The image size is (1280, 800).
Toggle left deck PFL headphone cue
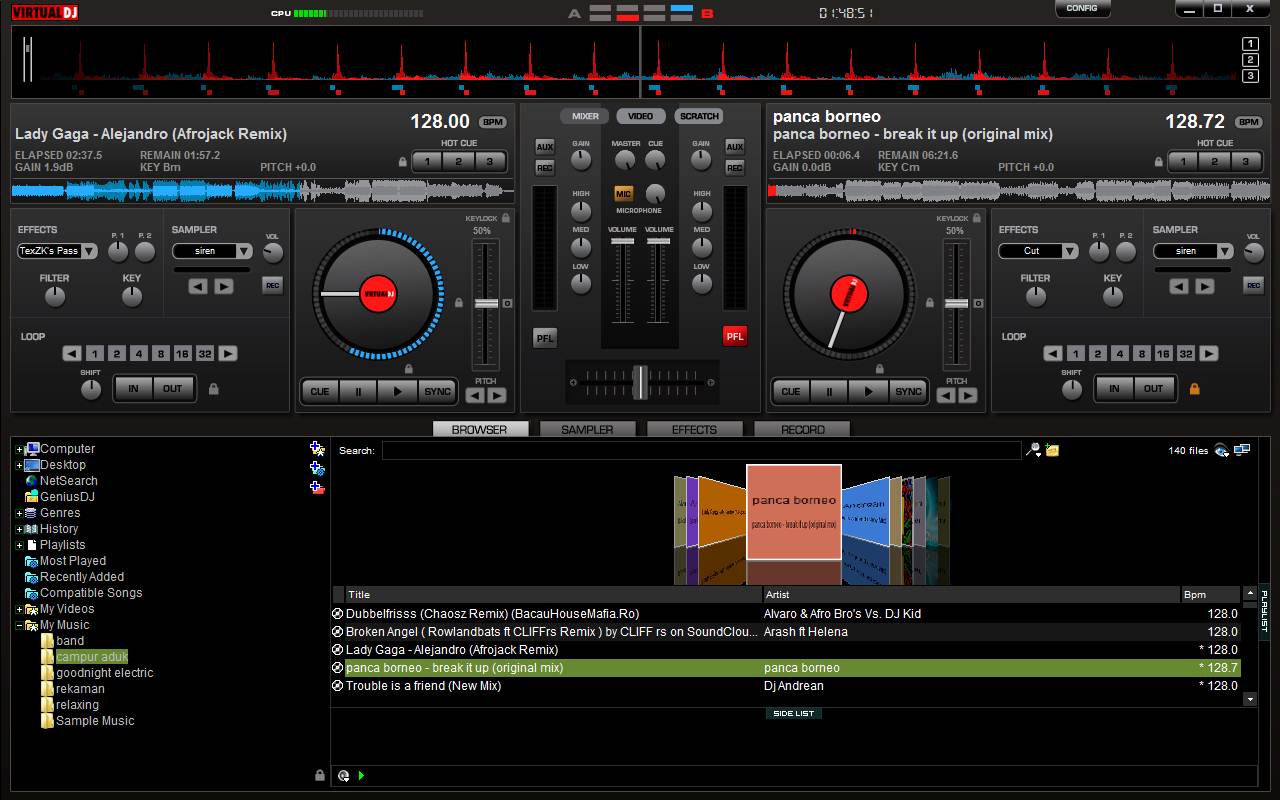(x=545, y=337)
